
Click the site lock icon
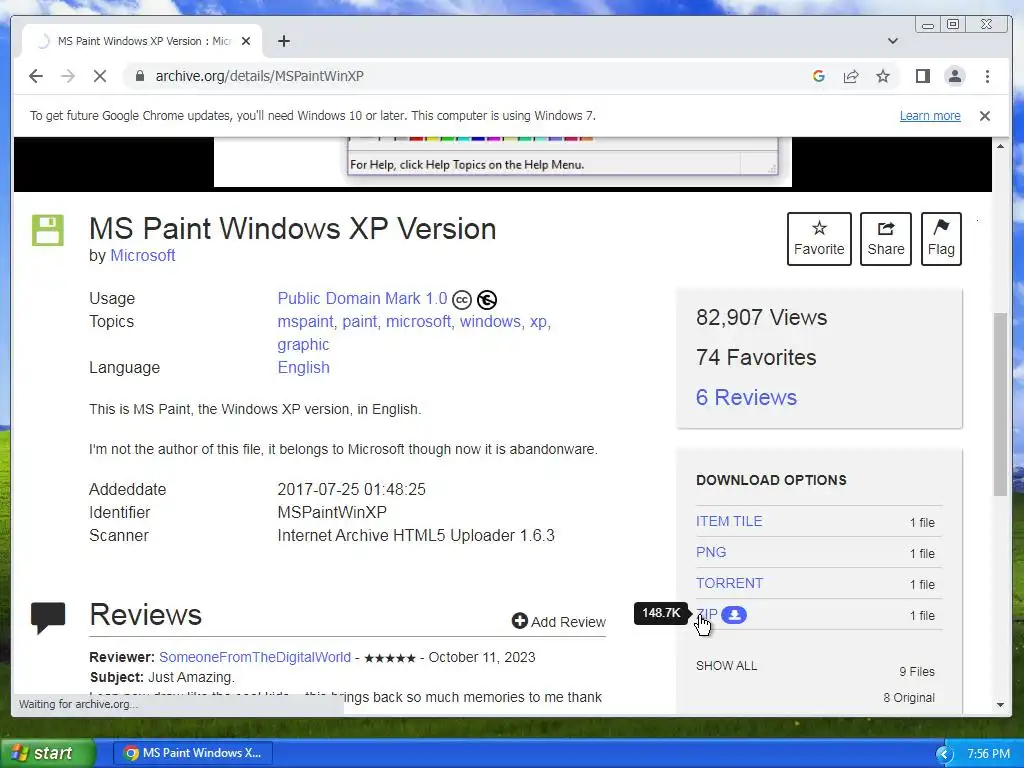tap(139, 76)
